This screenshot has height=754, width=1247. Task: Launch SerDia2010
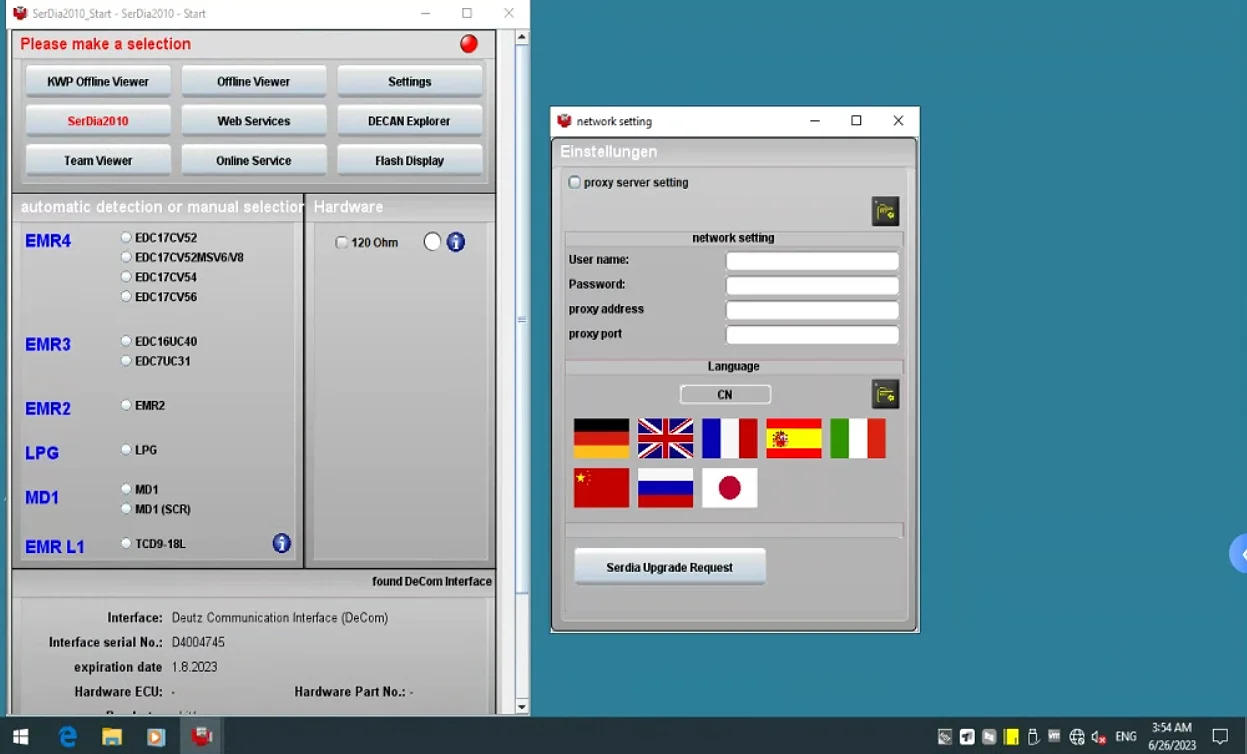(x=98, y=121)
